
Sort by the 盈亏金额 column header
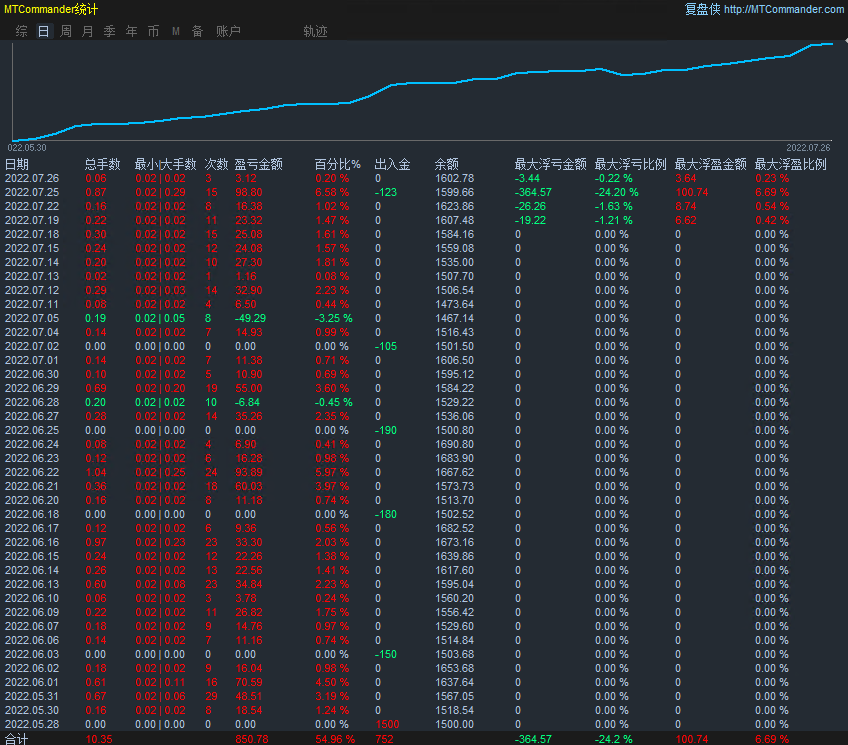point(258,164)
